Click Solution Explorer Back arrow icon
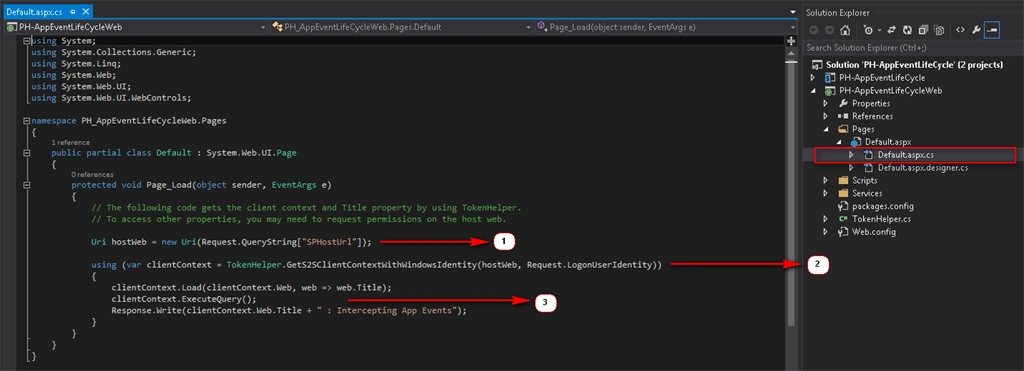1024x371 pixels. click(814, 30)
